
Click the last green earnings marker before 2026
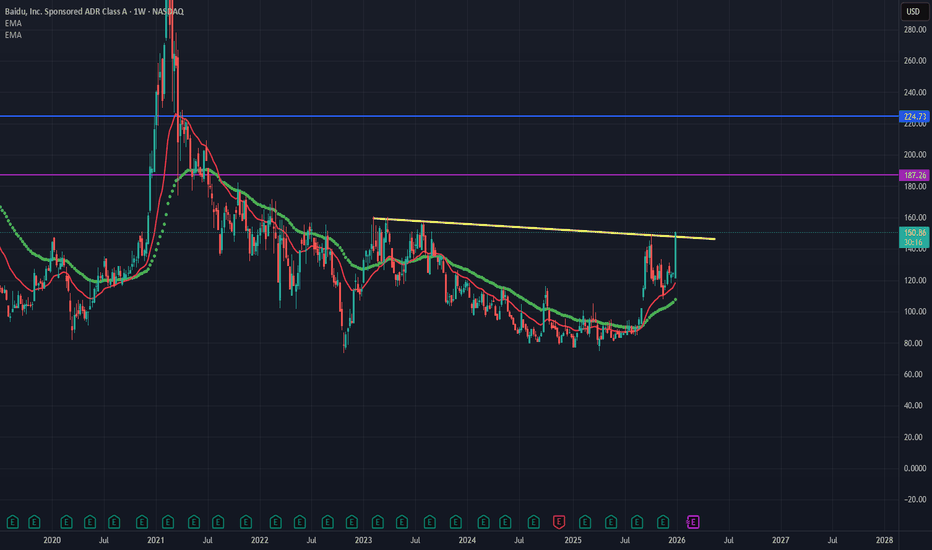tap(663, 522)
